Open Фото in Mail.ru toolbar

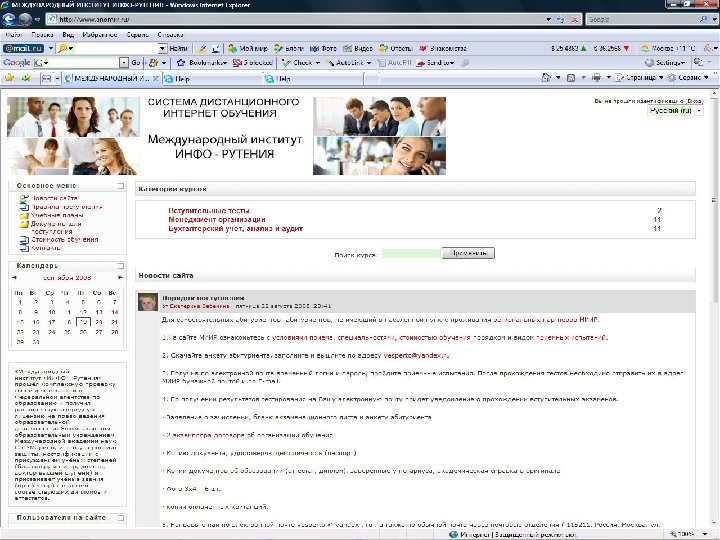tap(323, 48)
